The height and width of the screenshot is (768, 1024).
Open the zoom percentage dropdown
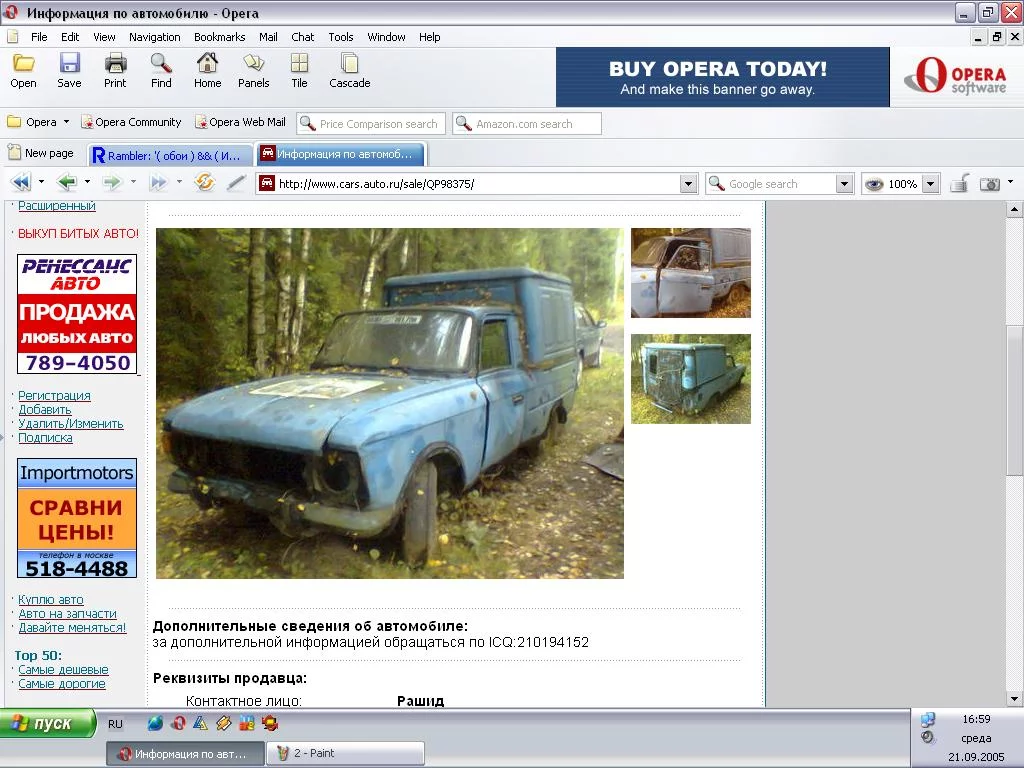tap(930, 184)
